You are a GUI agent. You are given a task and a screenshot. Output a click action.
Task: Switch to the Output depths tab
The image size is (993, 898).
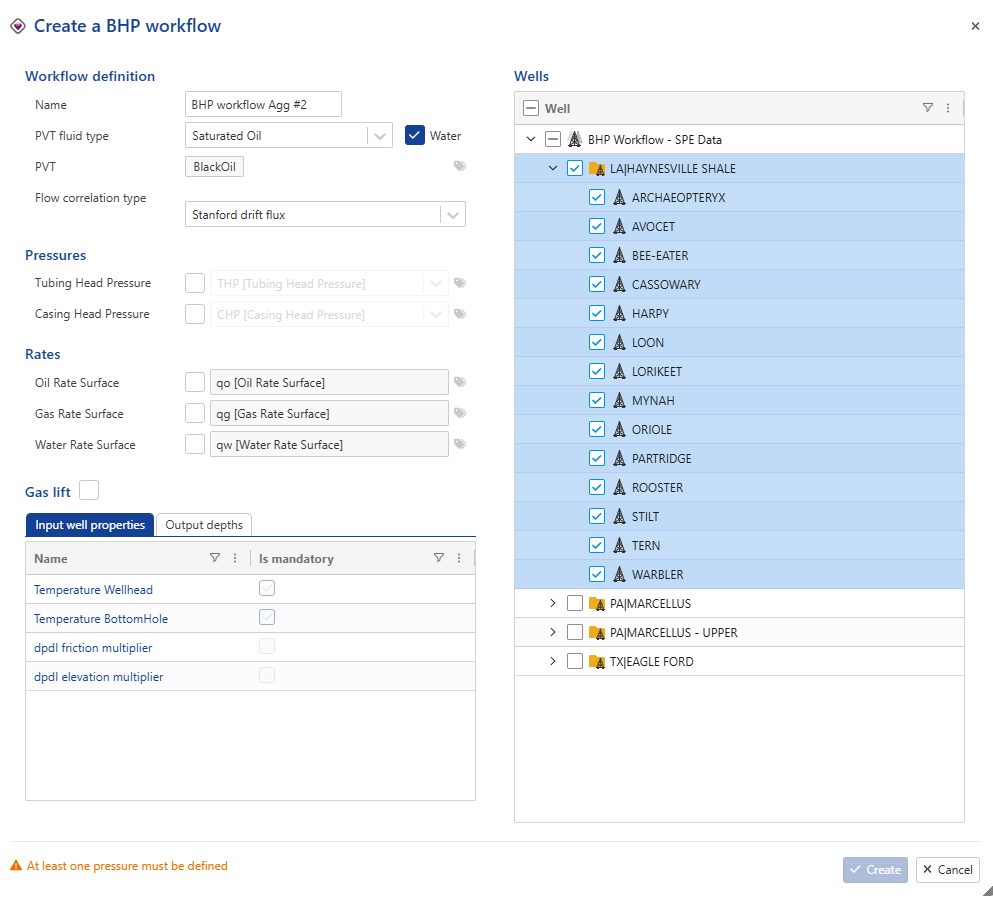click(x=204, y=524)
